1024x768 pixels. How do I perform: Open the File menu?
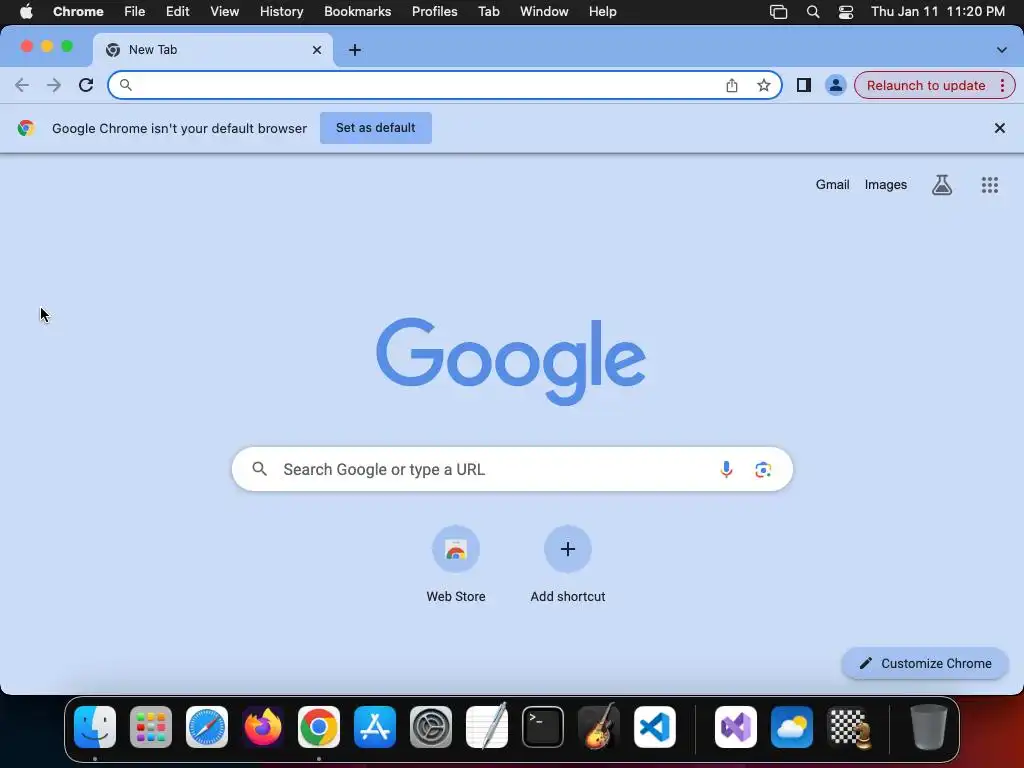coord(135,12)
